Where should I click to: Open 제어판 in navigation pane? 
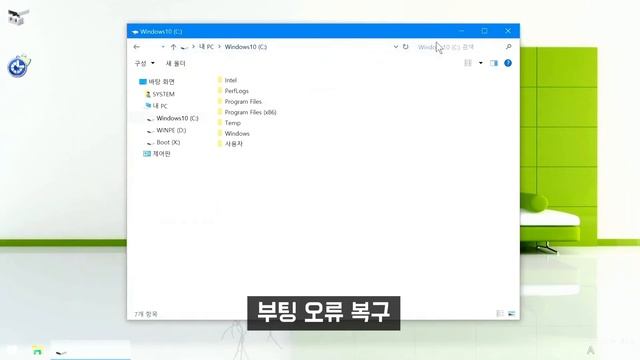pyautogui.click(x=157, y=154)
